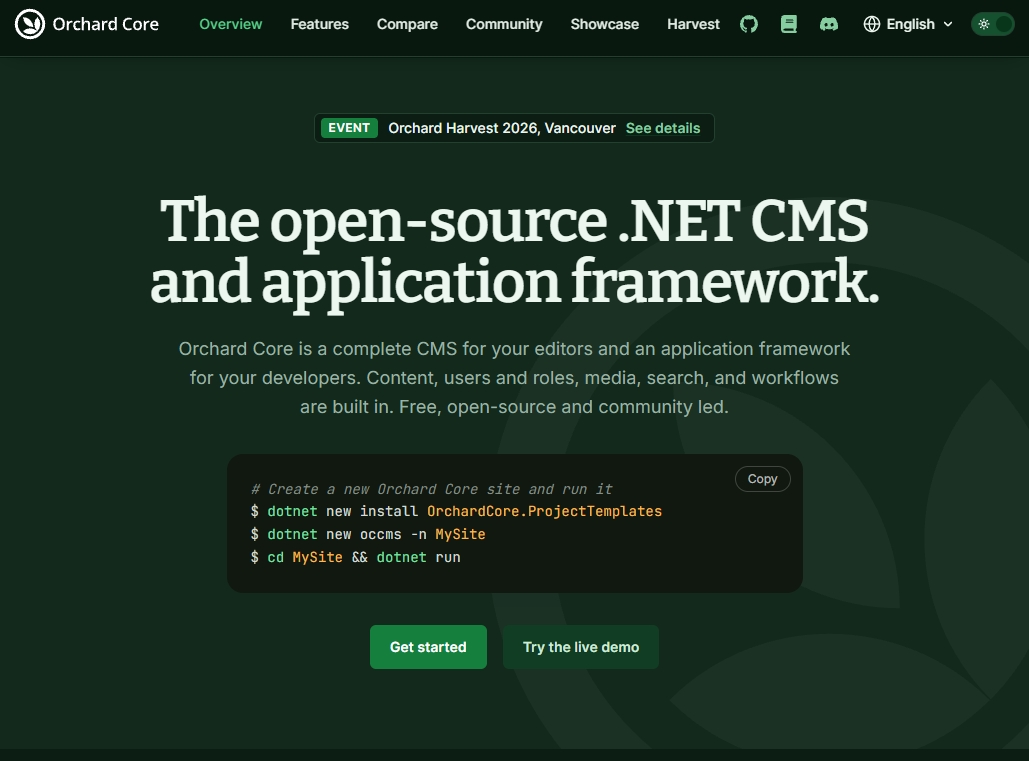Click the OrchardCore.ProjectTemplates code text
Viewport: 1029px width, 761px height.
click(x=544, y=511)
